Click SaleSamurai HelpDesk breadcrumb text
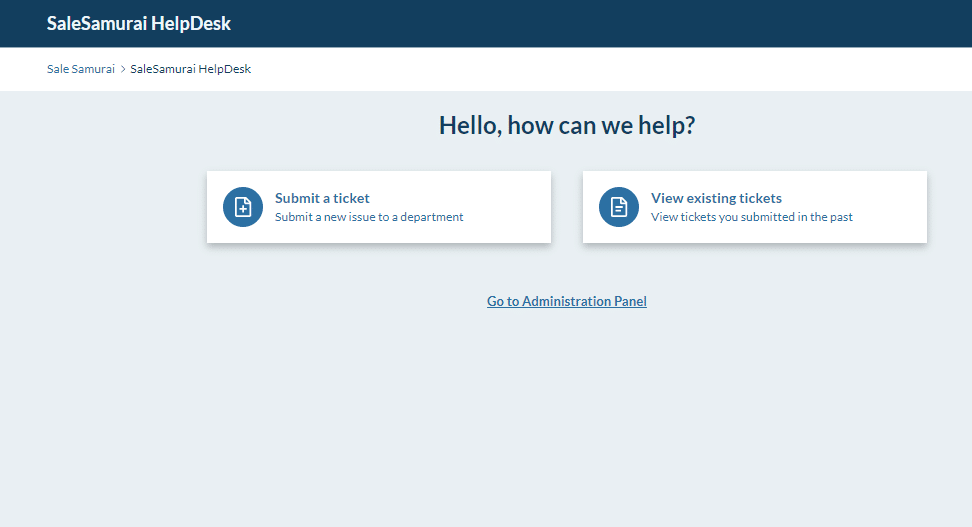Image resolution: width=972 pixels, height=527 pixels. (190, 69)
